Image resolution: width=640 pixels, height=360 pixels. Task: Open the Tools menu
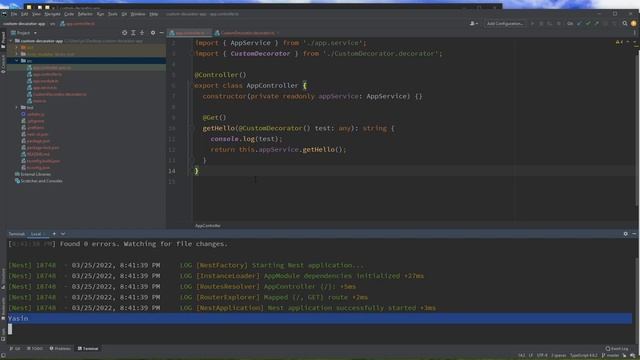click(113, 14)
